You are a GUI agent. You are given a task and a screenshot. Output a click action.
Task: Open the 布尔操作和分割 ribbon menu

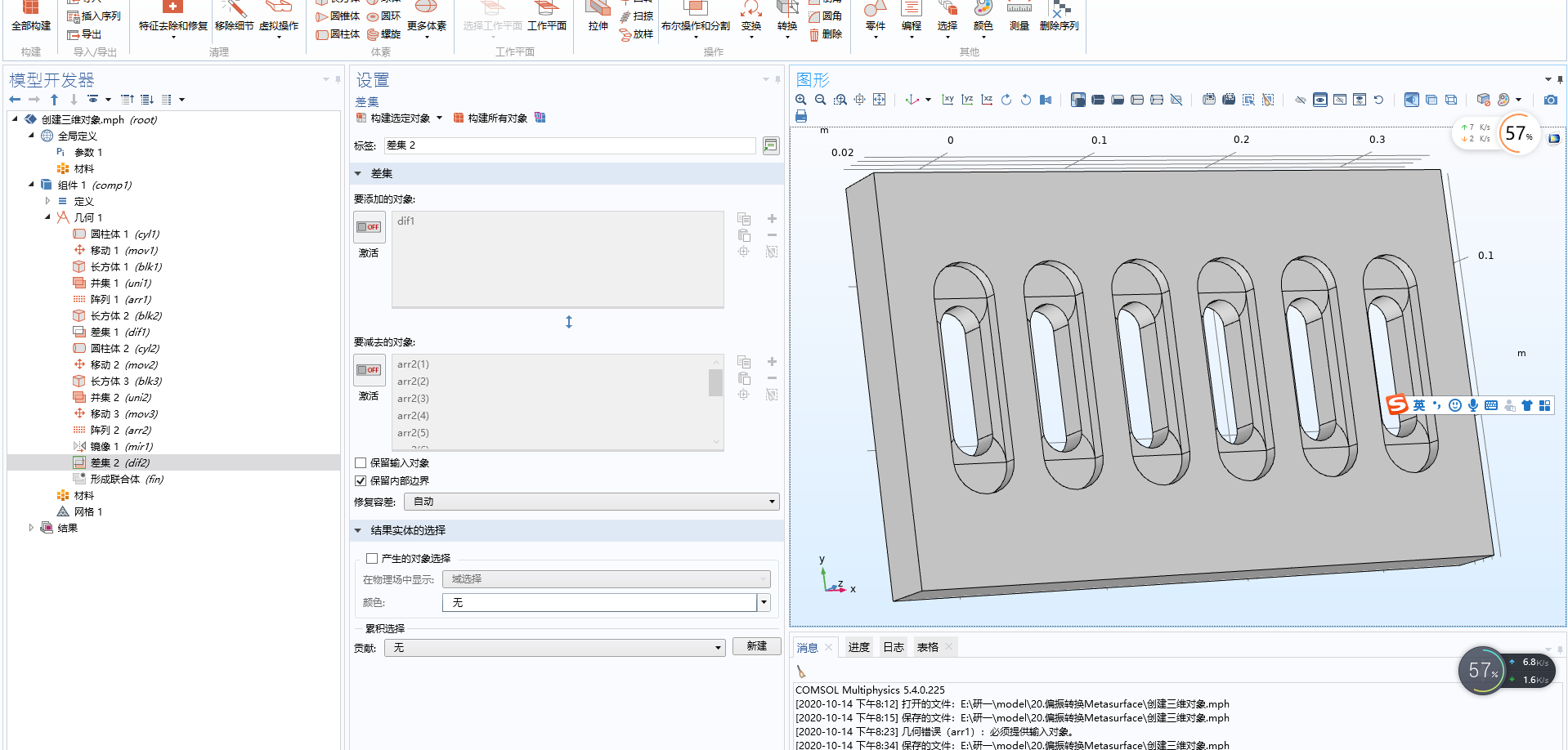(696, 18)
